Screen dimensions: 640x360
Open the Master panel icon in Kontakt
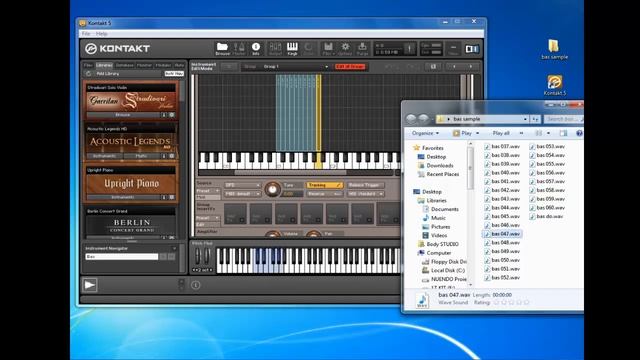pyautogui.click(x=239, y=49)
